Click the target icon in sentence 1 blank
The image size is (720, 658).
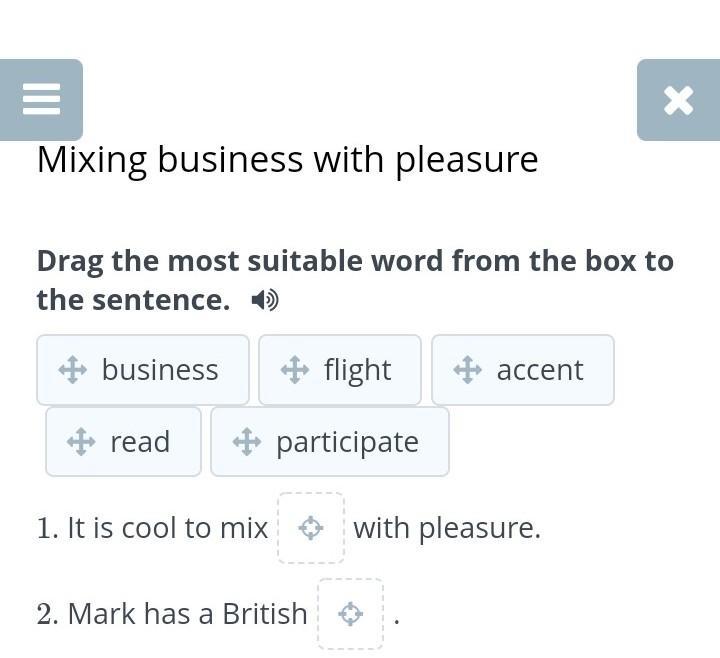click(311, 528)
